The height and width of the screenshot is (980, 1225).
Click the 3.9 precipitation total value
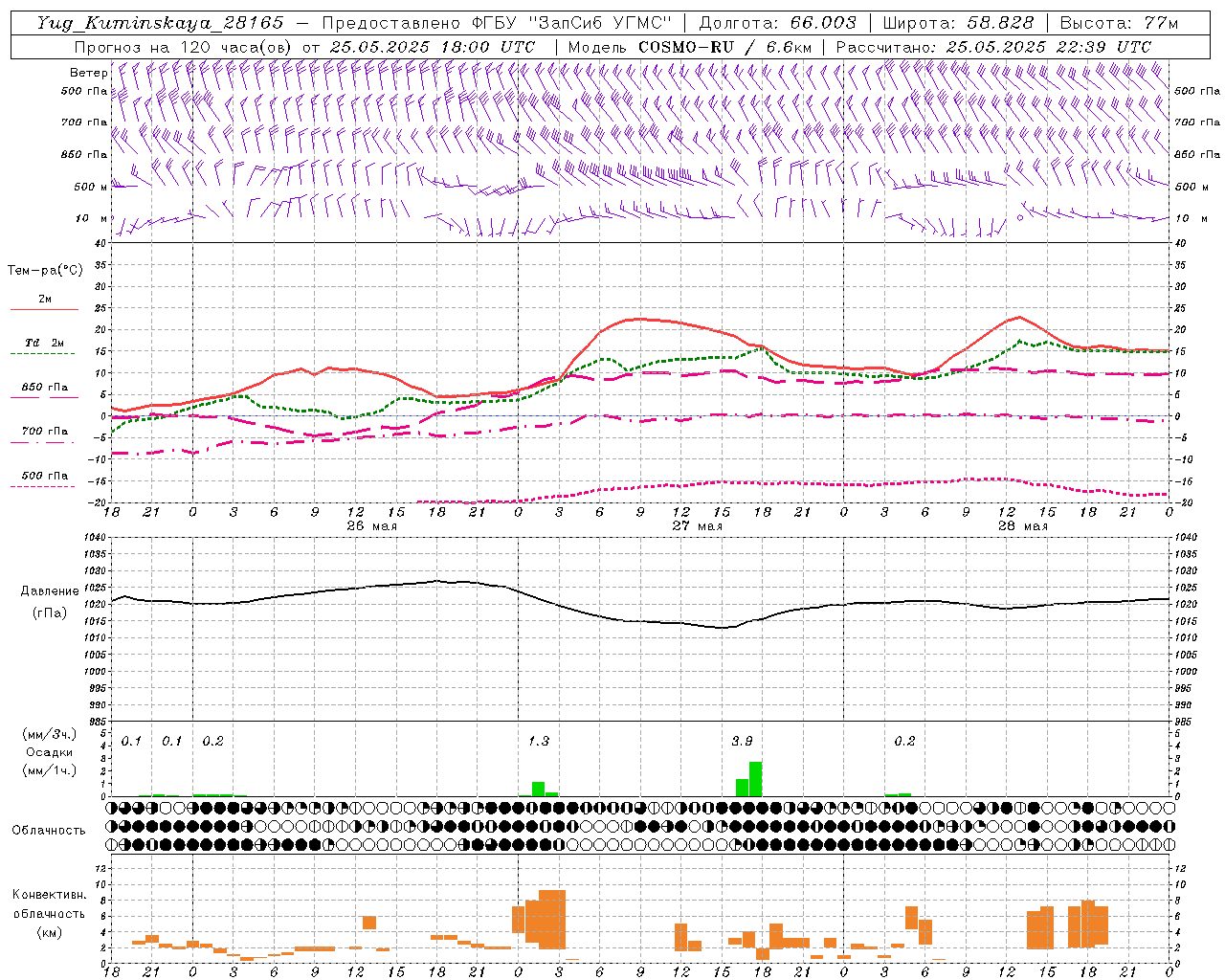742,742
